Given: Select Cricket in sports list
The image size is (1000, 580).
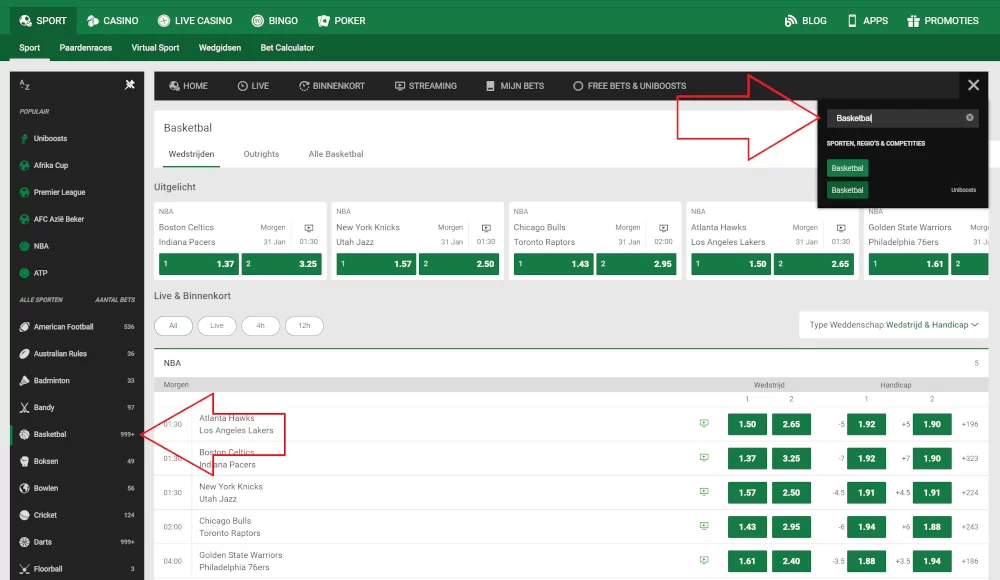Looking at the screenshot, I should point(77,515).
